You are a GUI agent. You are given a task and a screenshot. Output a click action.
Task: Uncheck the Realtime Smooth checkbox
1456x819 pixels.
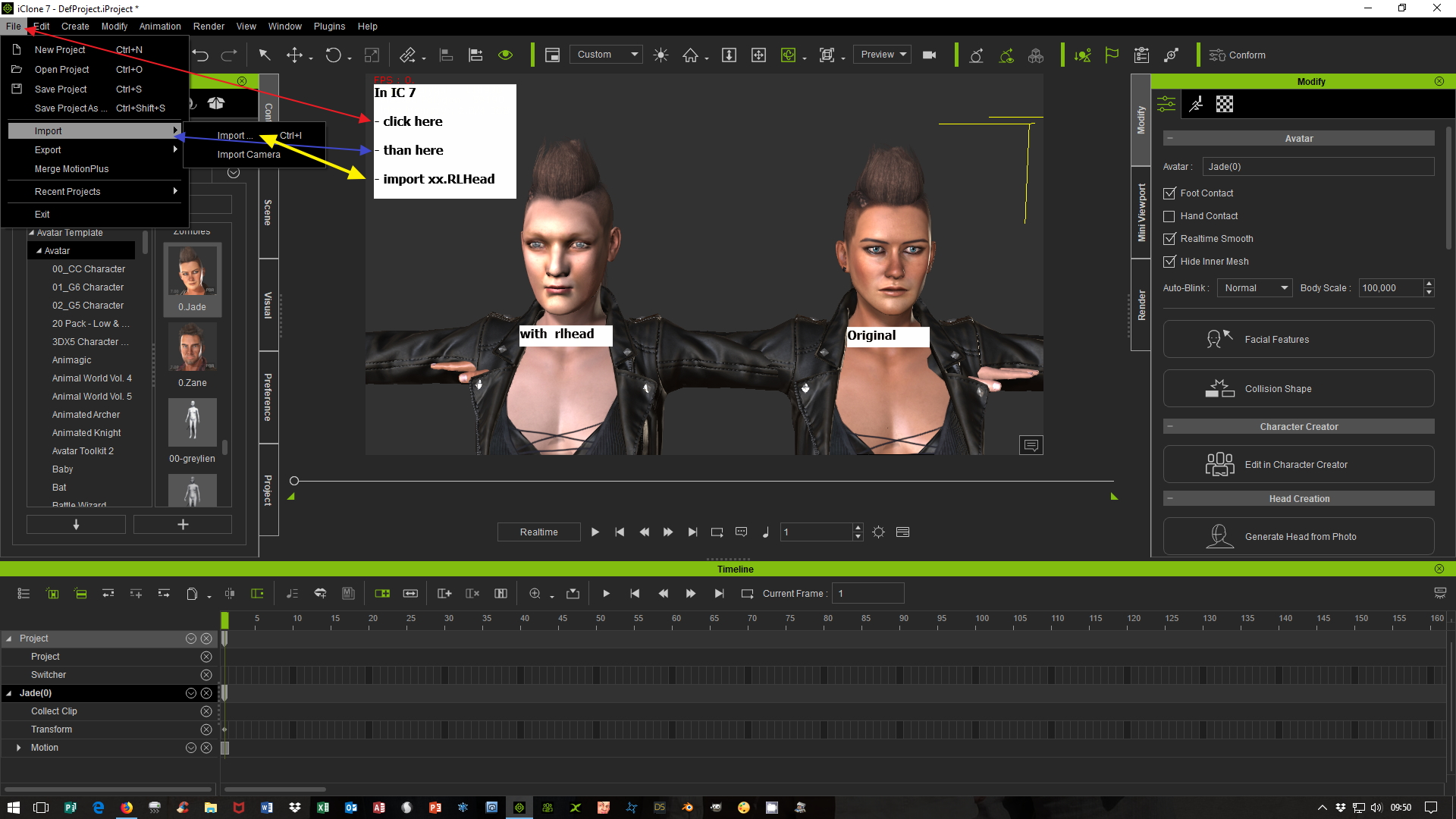(x=1169, y=239)
